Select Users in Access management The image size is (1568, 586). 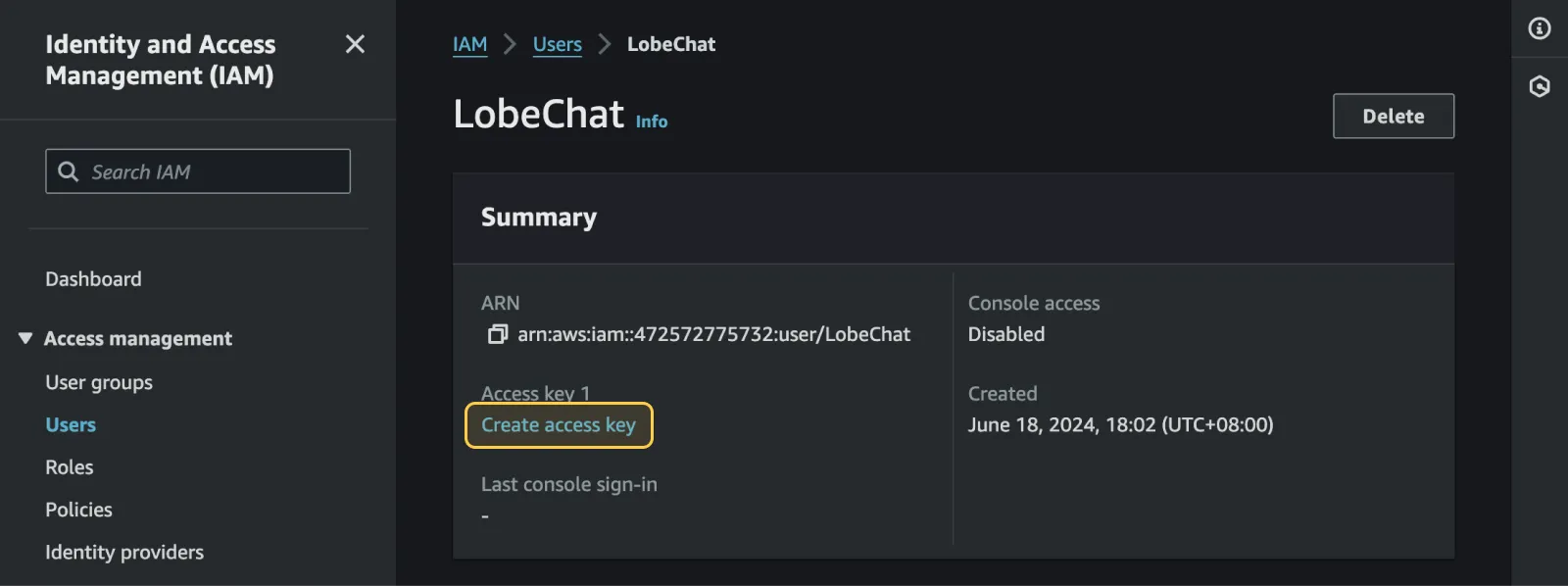[70, 424]
